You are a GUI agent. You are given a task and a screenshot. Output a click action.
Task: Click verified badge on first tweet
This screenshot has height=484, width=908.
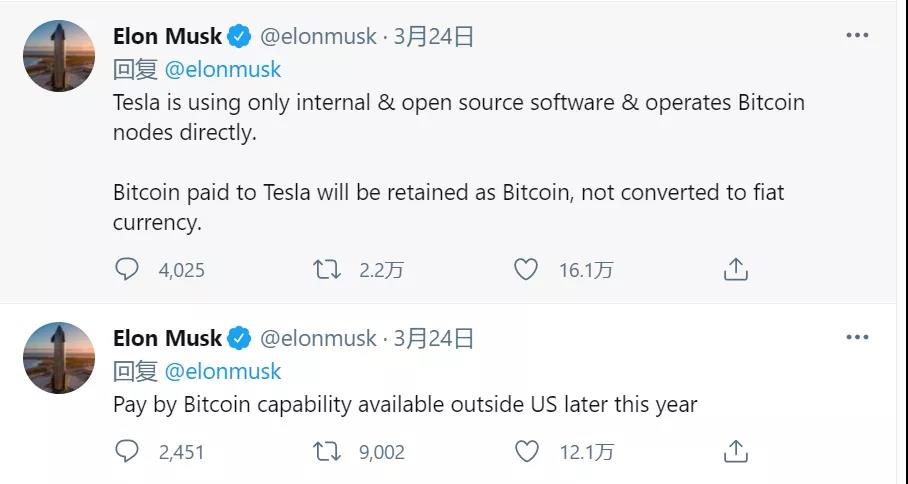(239, 36)
